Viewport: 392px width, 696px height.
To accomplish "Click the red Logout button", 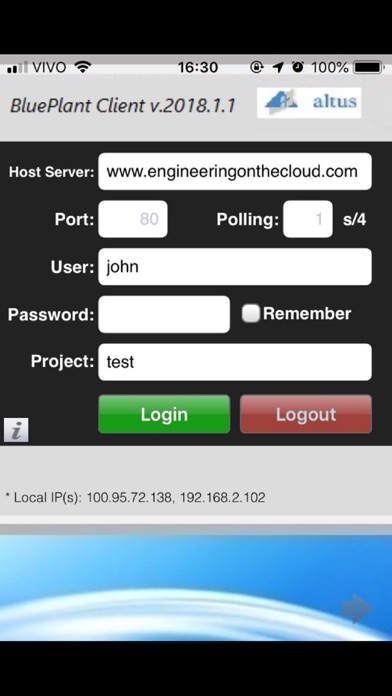I will click(306, 414).
